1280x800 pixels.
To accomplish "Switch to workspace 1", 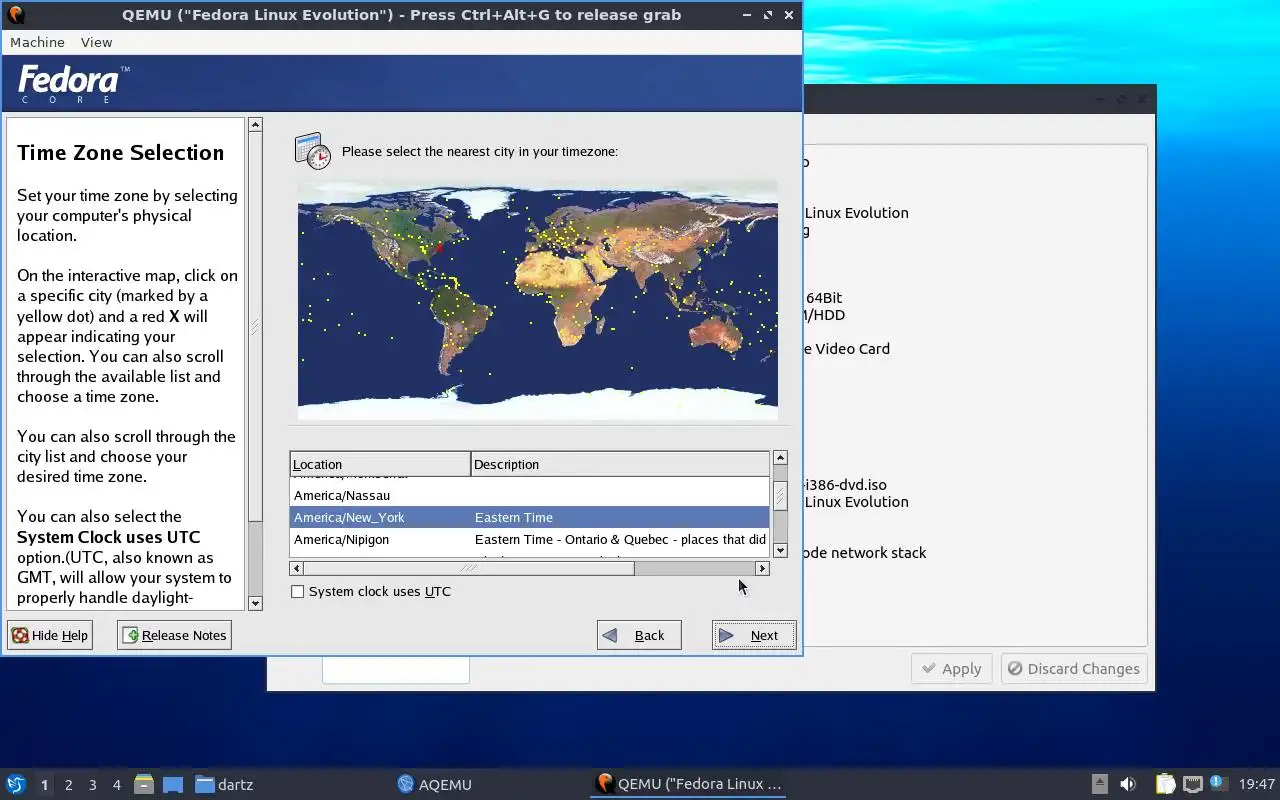I will (x=44, y=785).
